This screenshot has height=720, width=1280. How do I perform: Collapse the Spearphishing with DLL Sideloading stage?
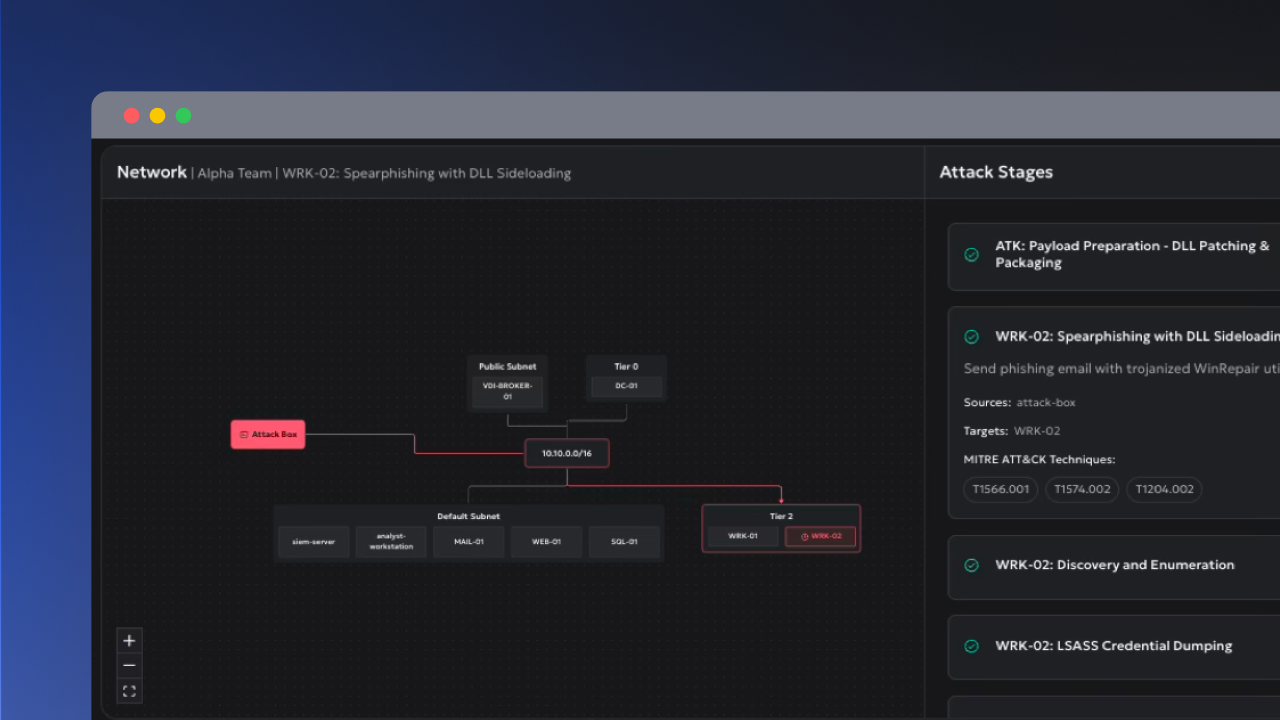[1137, 337]
